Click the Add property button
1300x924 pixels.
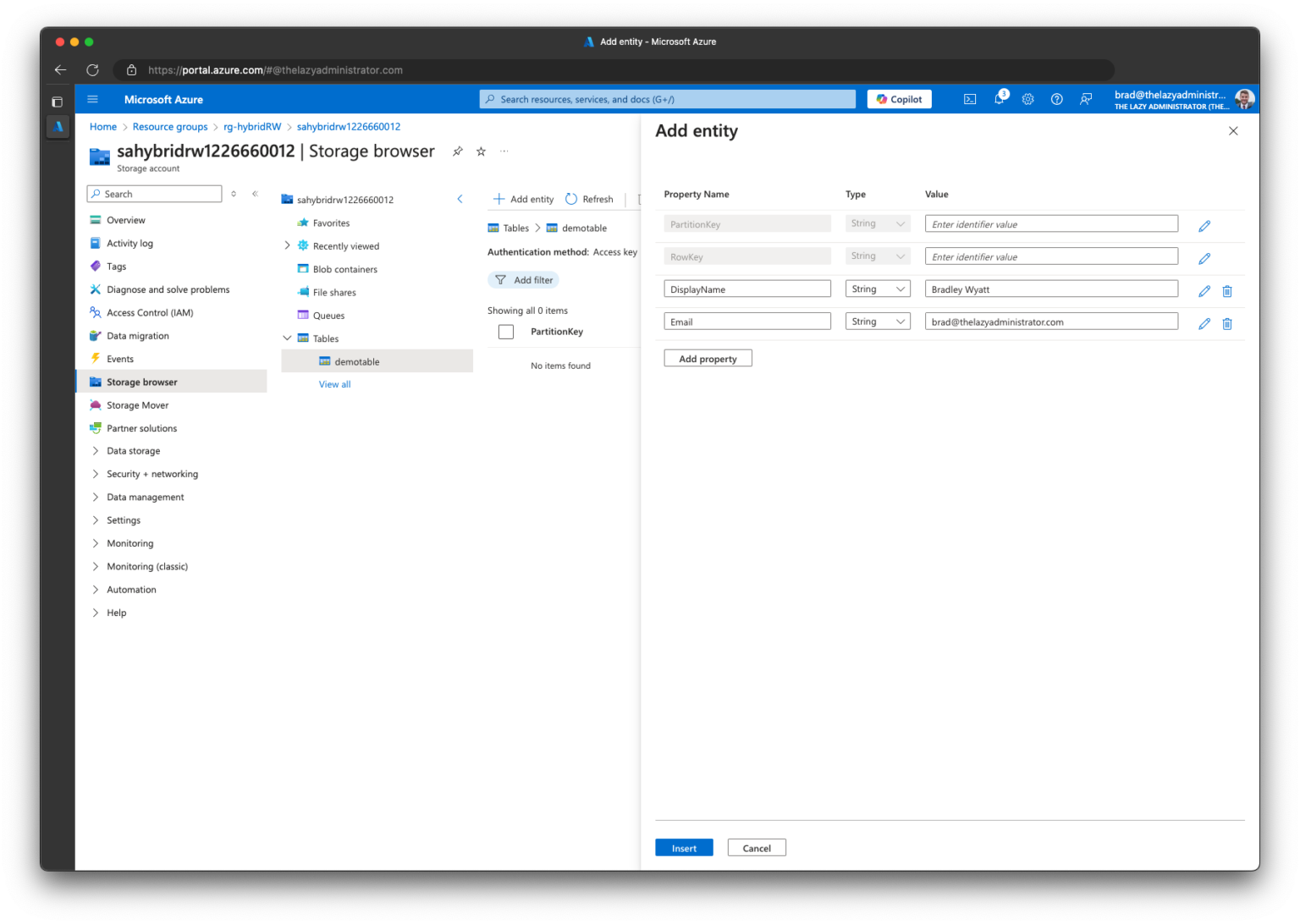point(708,359)
